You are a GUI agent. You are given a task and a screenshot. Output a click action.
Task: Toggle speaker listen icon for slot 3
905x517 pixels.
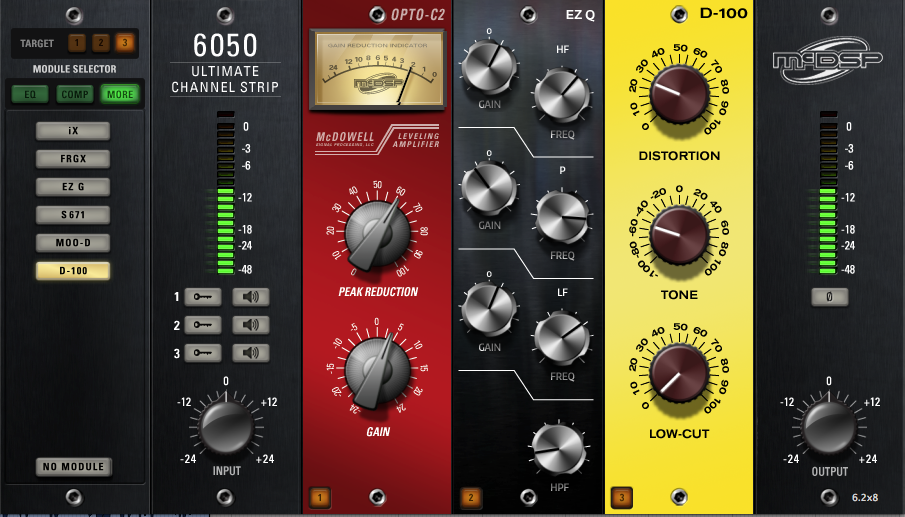[x=250, y=353]
